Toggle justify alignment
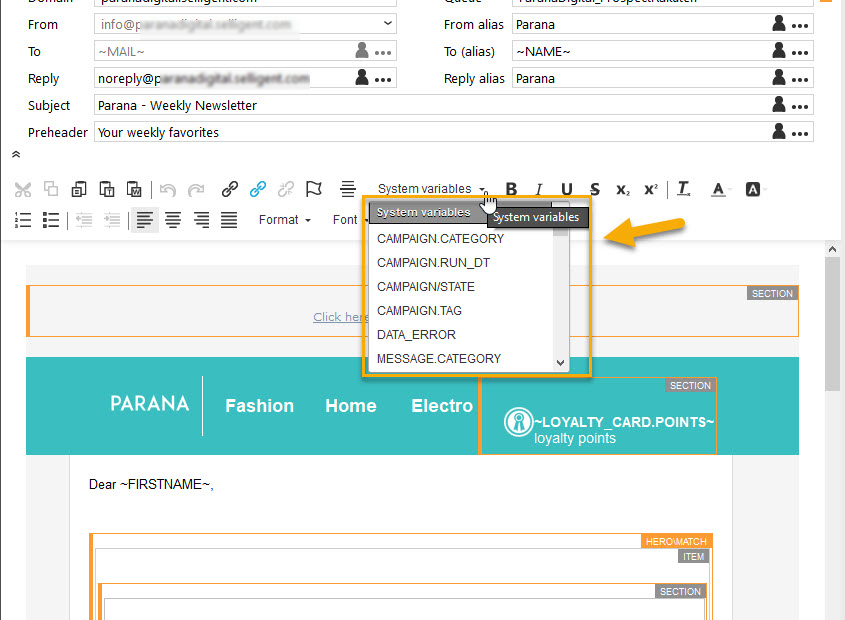This screenshot has height=620, width=845. coord(229,220)
